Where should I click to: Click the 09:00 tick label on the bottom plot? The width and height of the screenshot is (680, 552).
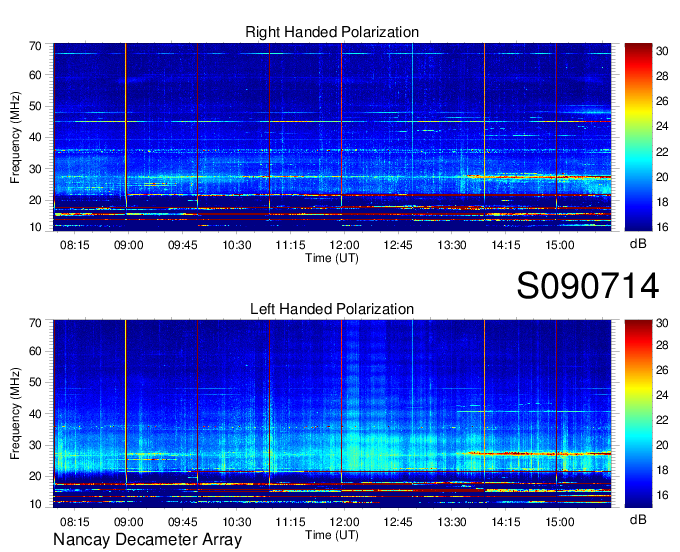pos(129,522)
